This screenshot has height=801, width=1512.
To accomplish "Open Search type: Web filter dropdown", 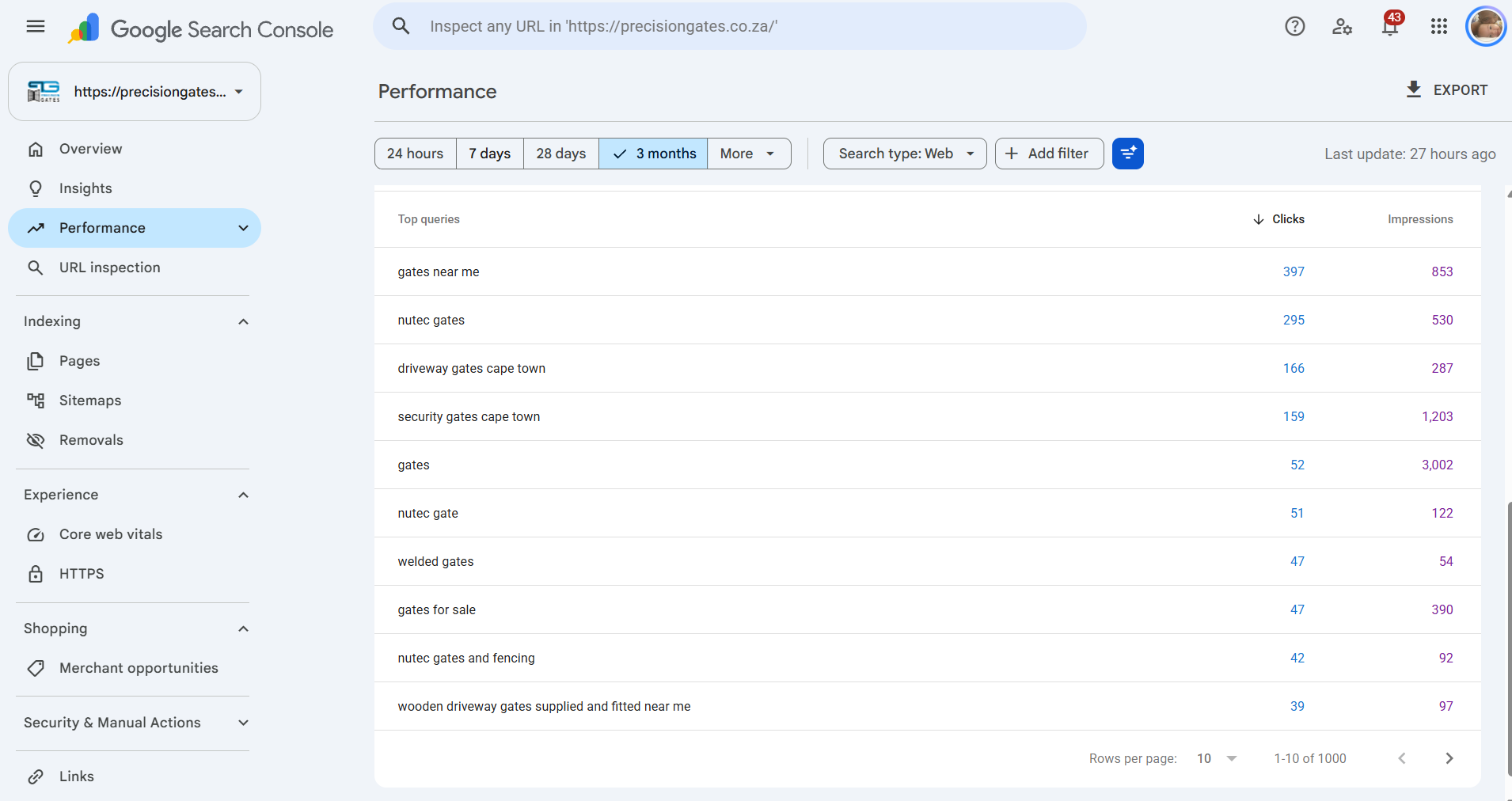I will [x=905, y=154].
